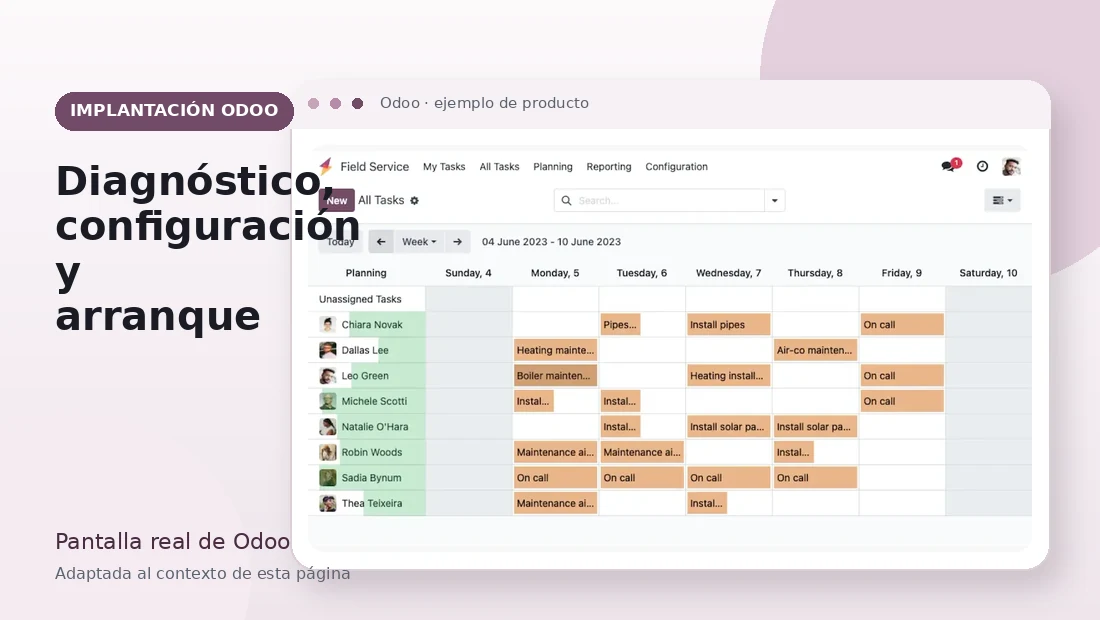
Task: Click the Field Service app title
Action: (x=375, y=167)
